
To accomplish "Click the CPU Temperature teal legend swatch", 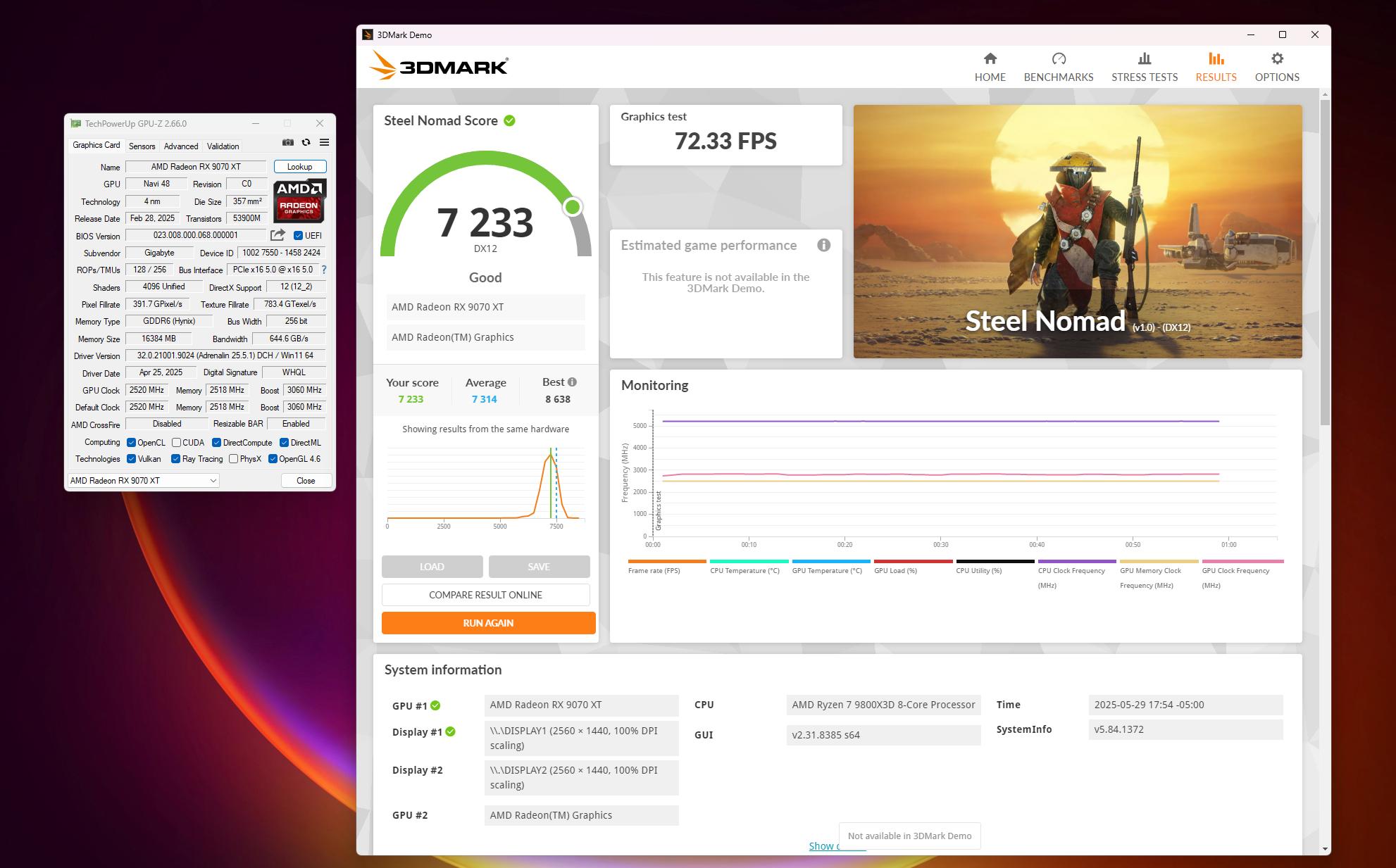I will tap(749, 562).
